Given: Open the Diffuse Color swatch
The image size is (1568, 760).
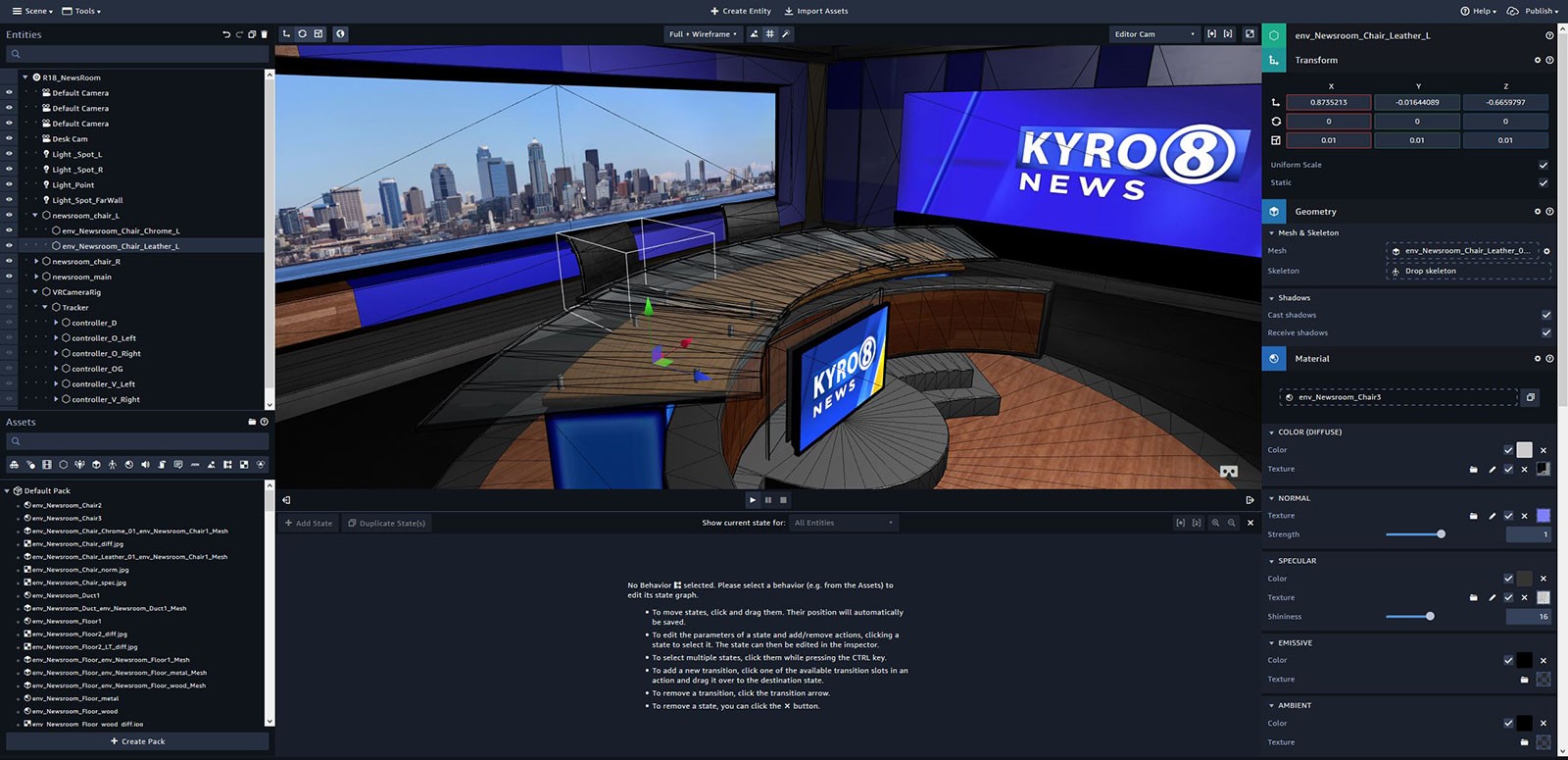Looking at the screenshot, I should [1524, 450].
